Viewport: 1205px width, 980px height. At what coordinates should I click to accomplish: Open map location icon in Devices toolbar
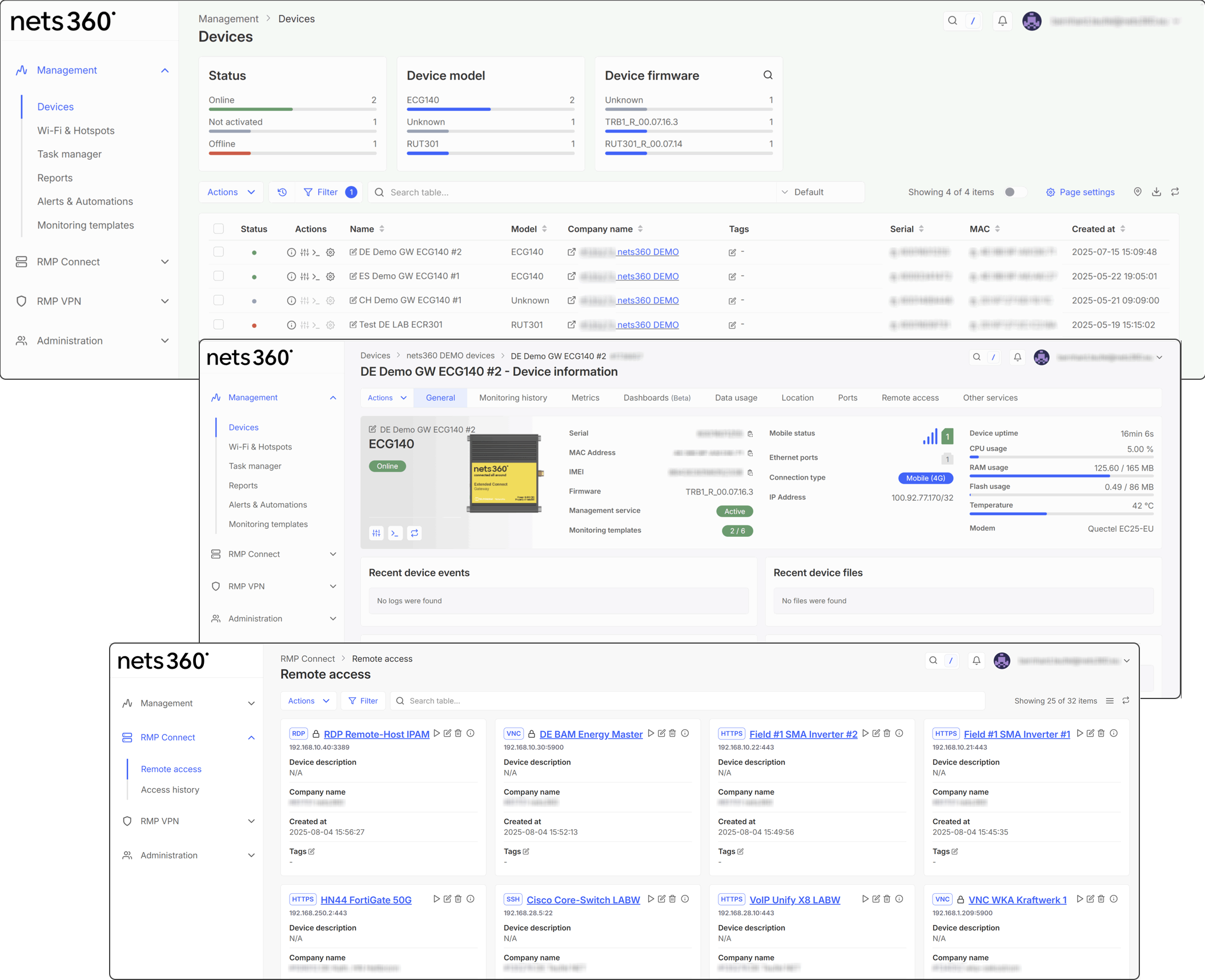pyautogui.click(x=1138, y=192)
